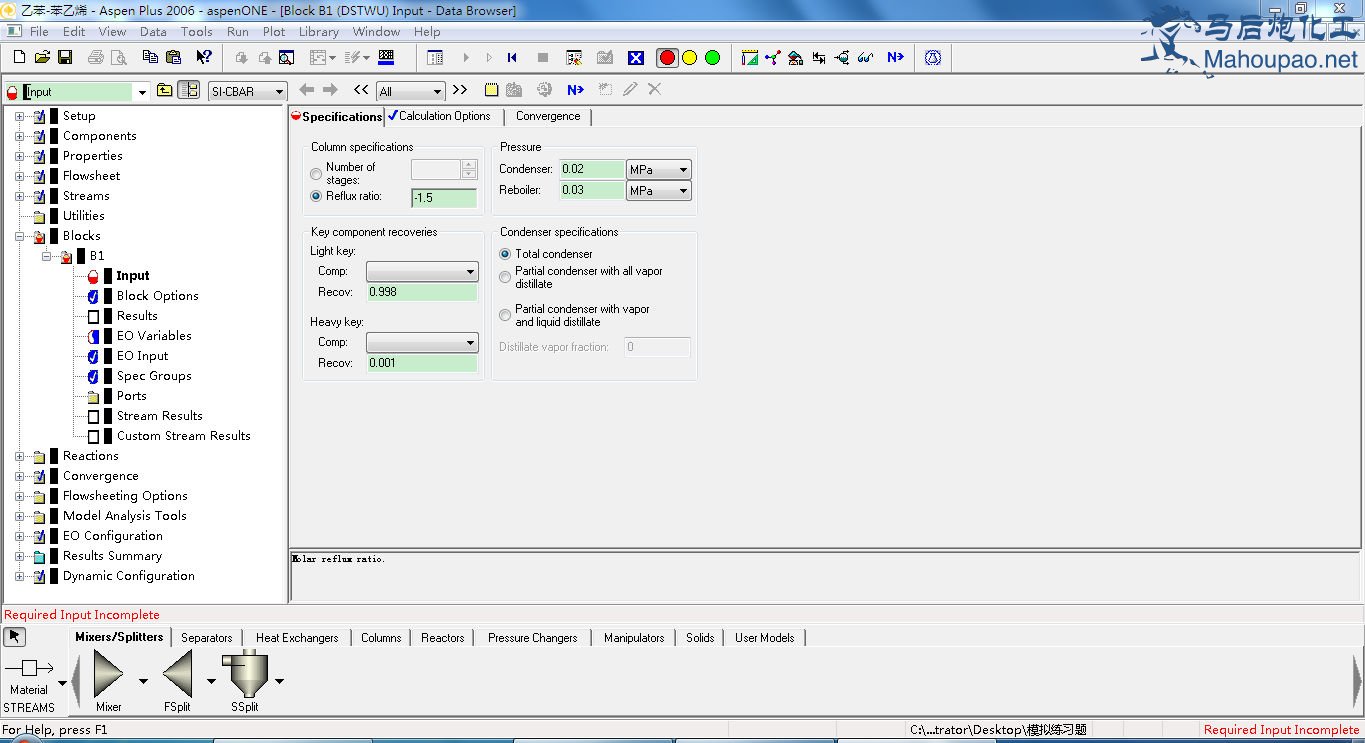Click Heavy key Recov 0.001 field

tap(422, 363)
